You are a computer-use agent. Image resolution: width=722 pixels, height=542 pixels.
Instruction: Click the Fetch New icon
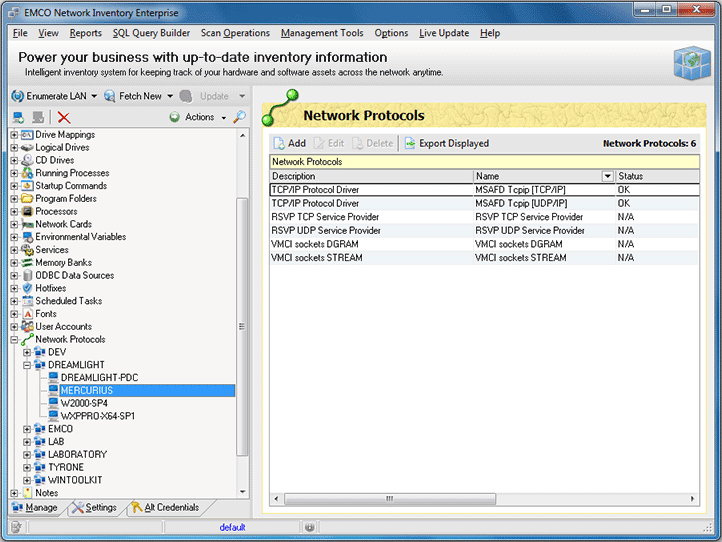click(x=109, y=96)
